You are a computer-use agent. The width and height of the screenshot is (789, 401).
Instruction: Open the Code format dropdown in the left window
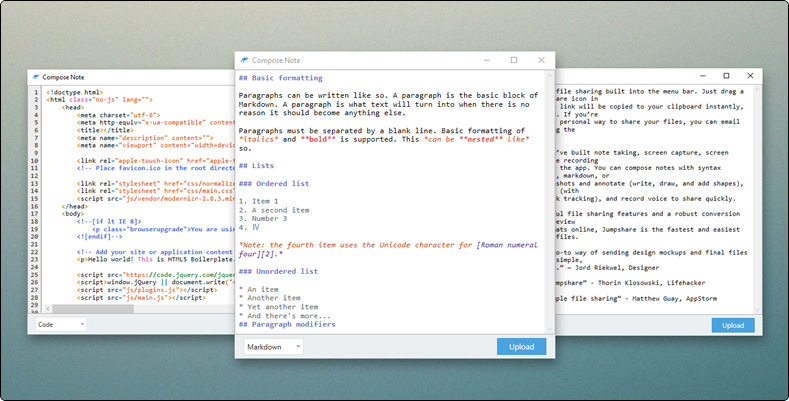click(60, 325)
